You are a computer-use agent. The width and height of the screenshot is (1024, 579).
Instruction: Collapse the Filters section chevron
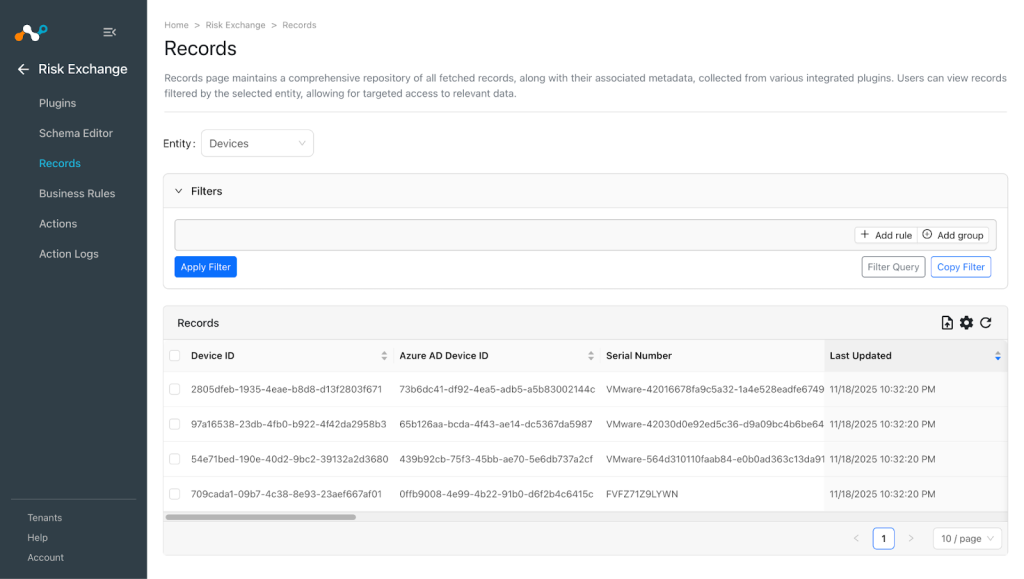178,191
